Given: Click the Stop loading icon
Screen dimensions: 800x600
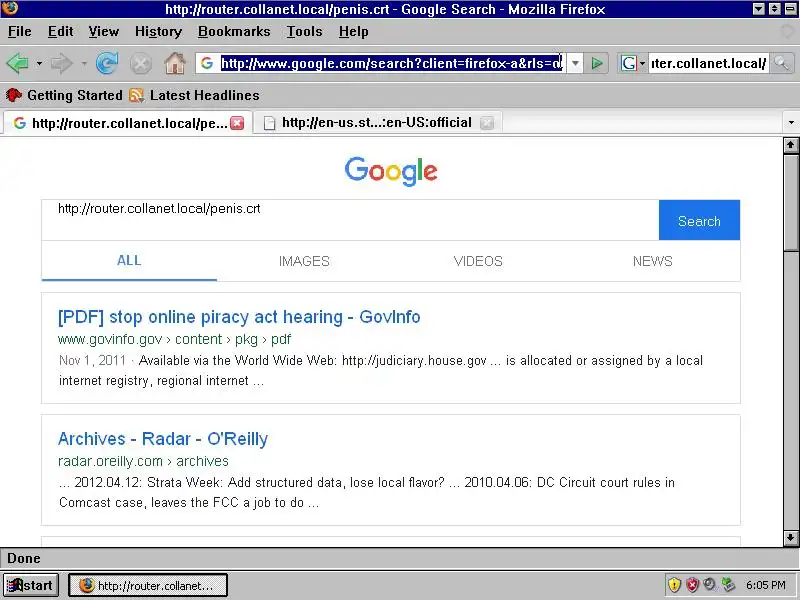Looking at the screenshot, I should coord(140,64).
